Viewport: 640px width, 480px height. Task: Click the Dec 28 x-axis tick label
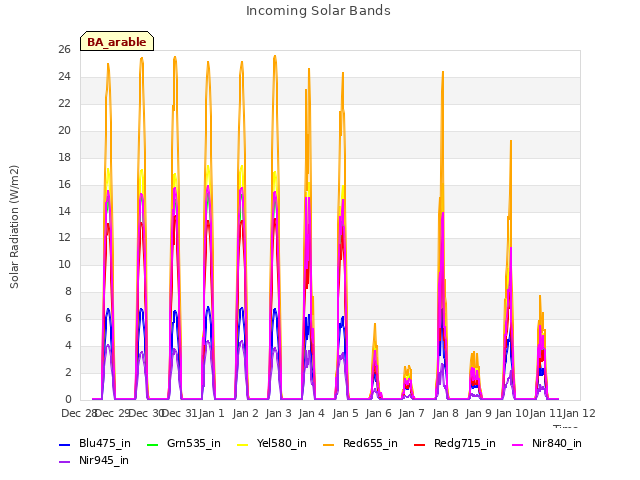coord(78,413)
